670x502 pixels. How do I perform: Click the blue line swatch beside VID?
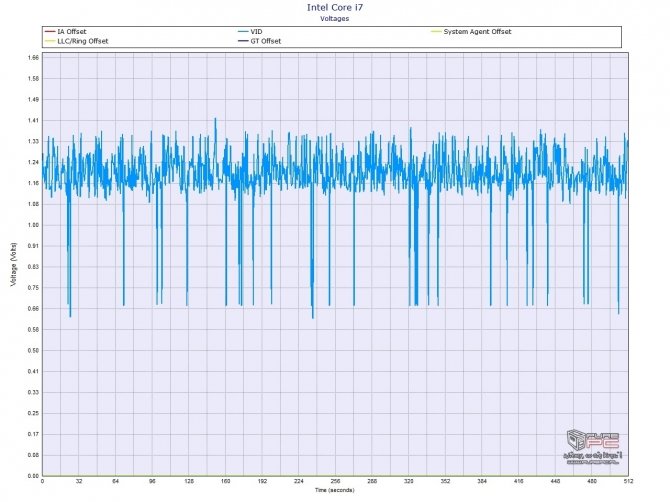[x=244, y=32]
